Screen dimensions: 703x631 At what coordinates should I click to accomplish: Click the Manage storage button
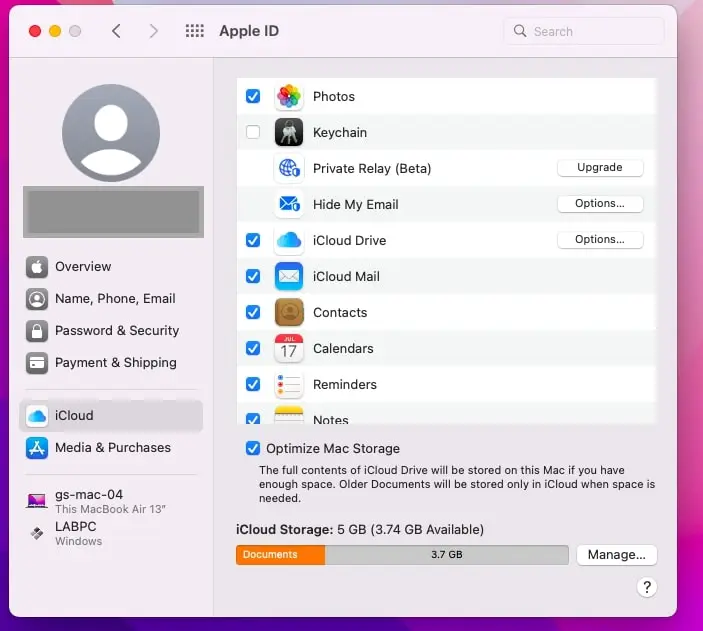tap(616, 555)
